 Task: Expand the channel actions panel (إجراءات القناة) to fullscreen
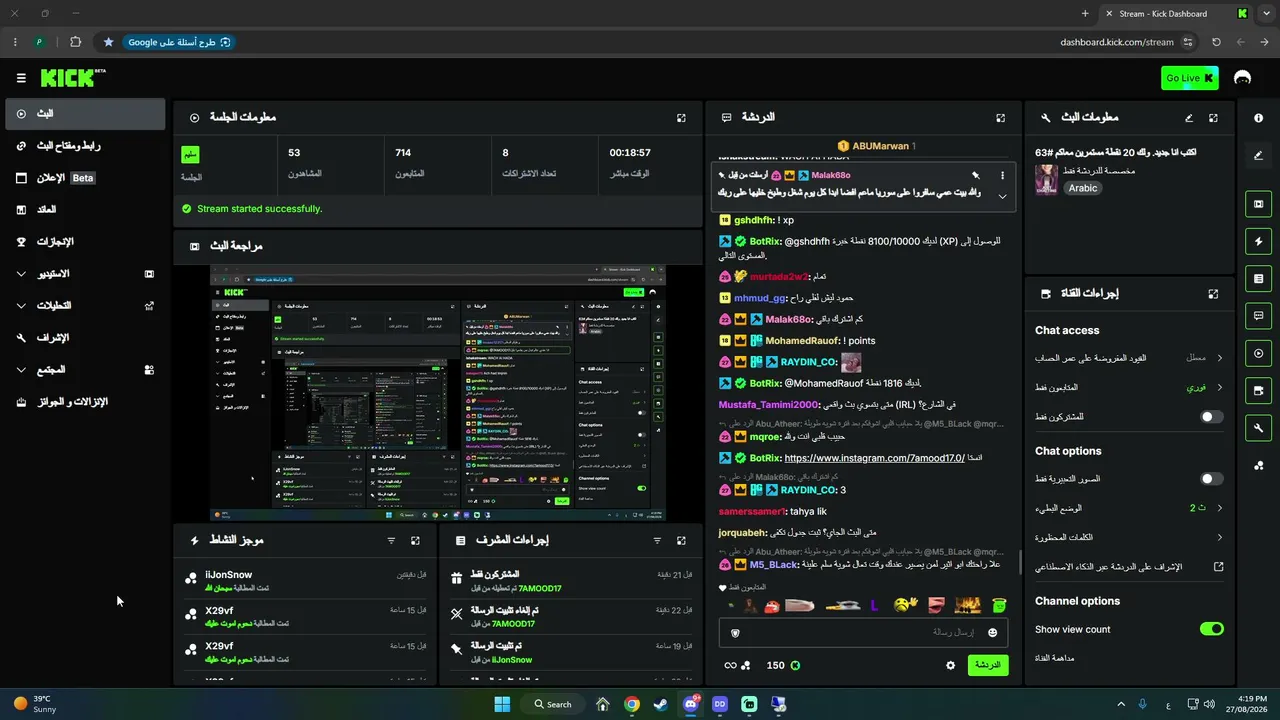1213,294
